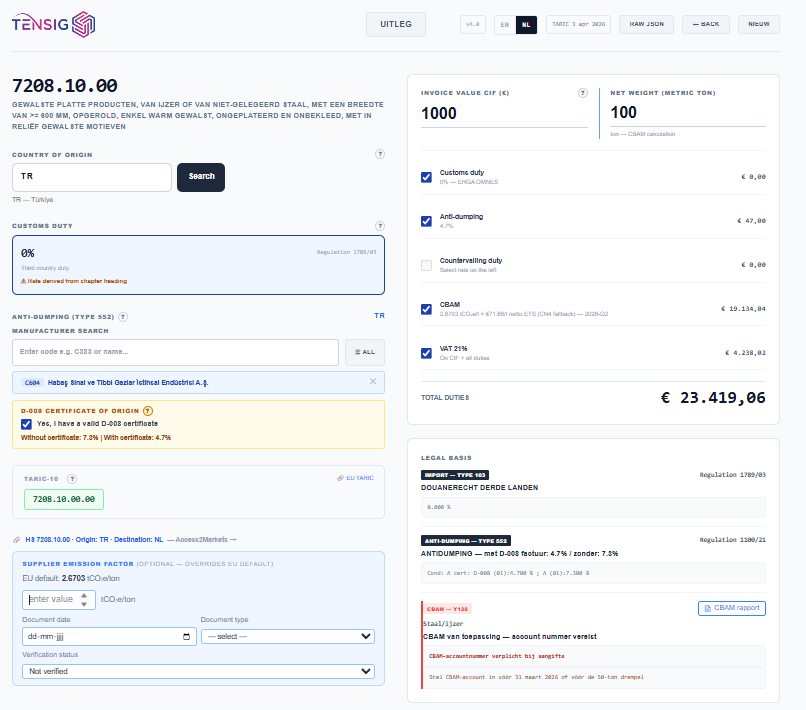Click the calendar icon in Document date field
Viewport: 806px width, 710px height.
(x=186, y=636)
